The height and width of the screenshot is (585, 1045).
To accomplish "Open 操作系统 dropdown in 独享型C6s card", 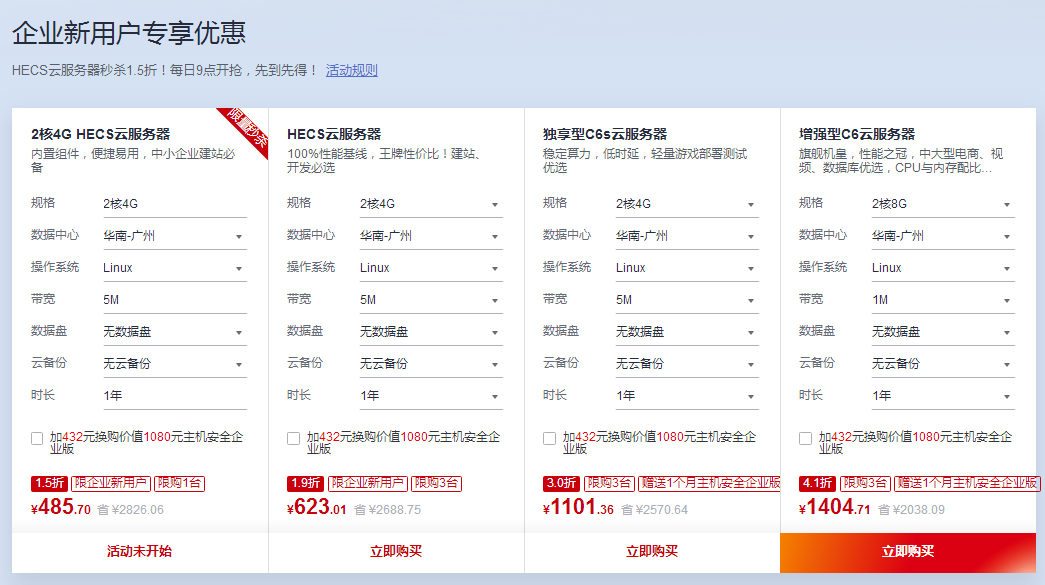I will point(687,268).
